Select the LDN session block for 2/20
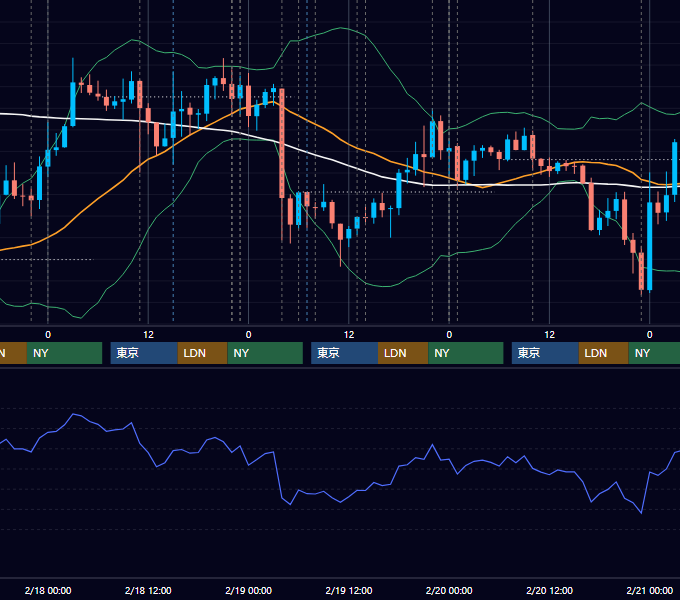This screenshot has height=600, width=680. point(604,353)
